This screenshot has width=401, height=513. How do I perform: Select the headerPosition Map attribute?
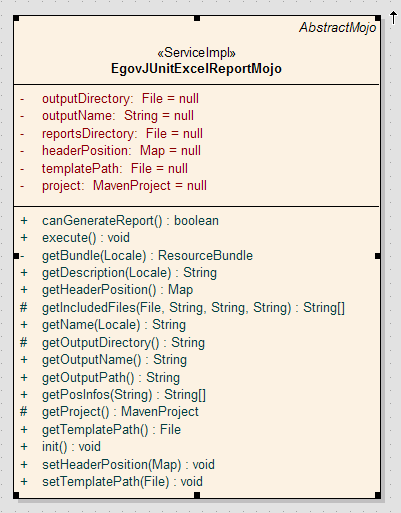tap(111, 151)
